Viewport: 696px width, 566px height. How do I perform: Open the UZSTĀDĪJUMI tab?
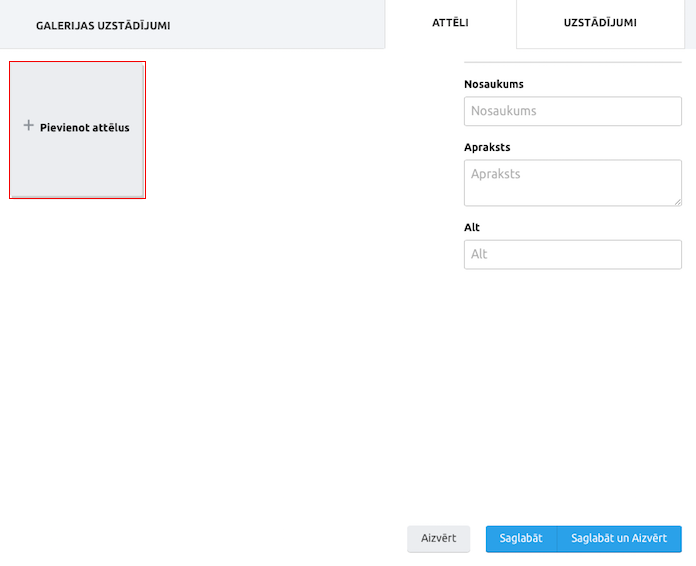[600, 23]
